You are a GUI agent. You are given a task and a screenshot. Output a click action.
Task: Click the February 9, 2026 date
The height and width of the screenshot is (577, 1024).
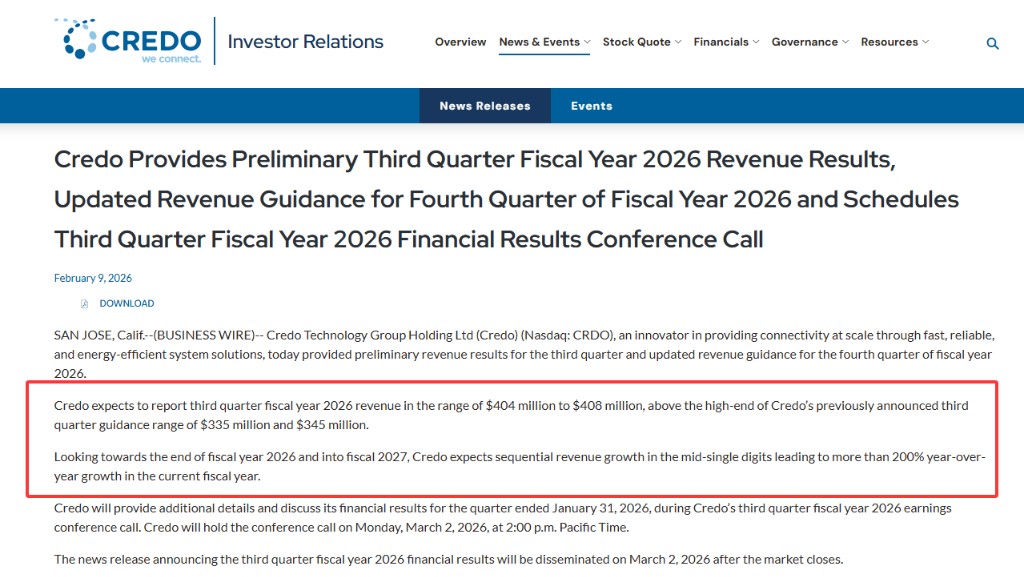[x=93, y=278]
